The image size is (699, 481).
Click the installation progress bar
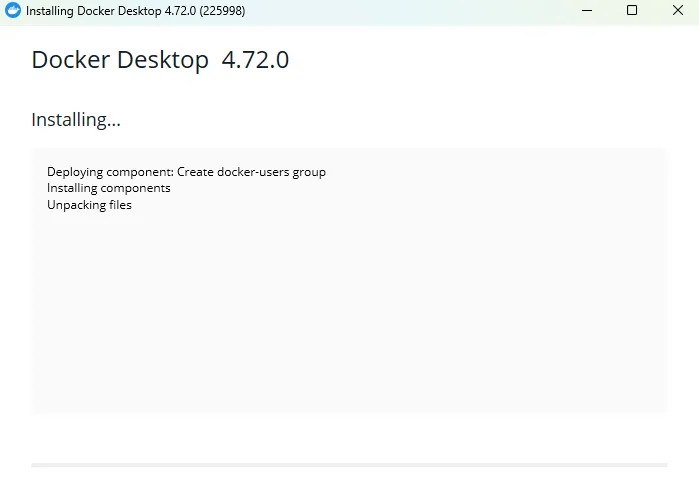(x=349, y=465)
